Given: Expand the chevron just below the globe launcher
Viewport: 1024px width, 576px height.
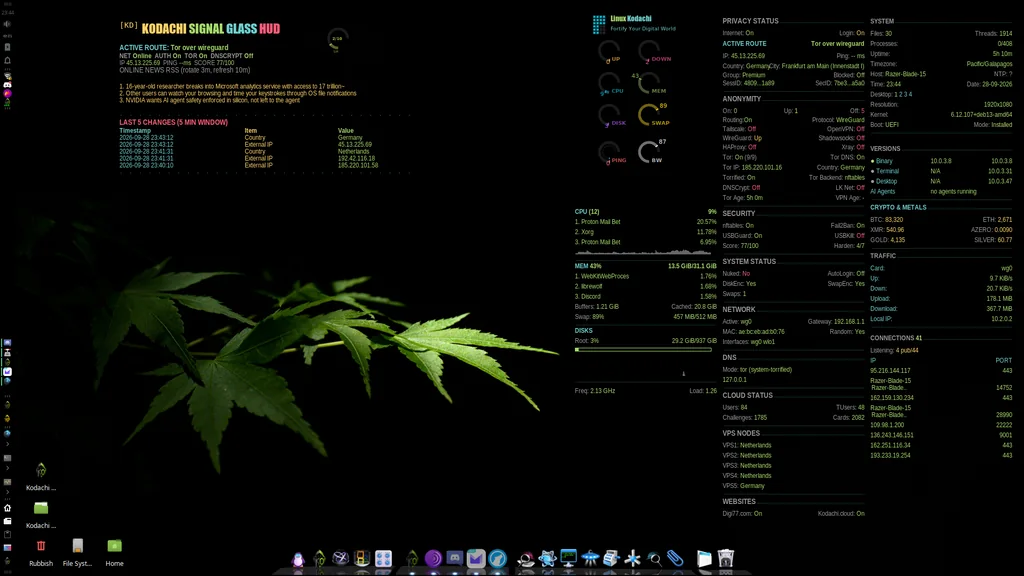Looking at the screenshot, I should click(x=7, y=444).
